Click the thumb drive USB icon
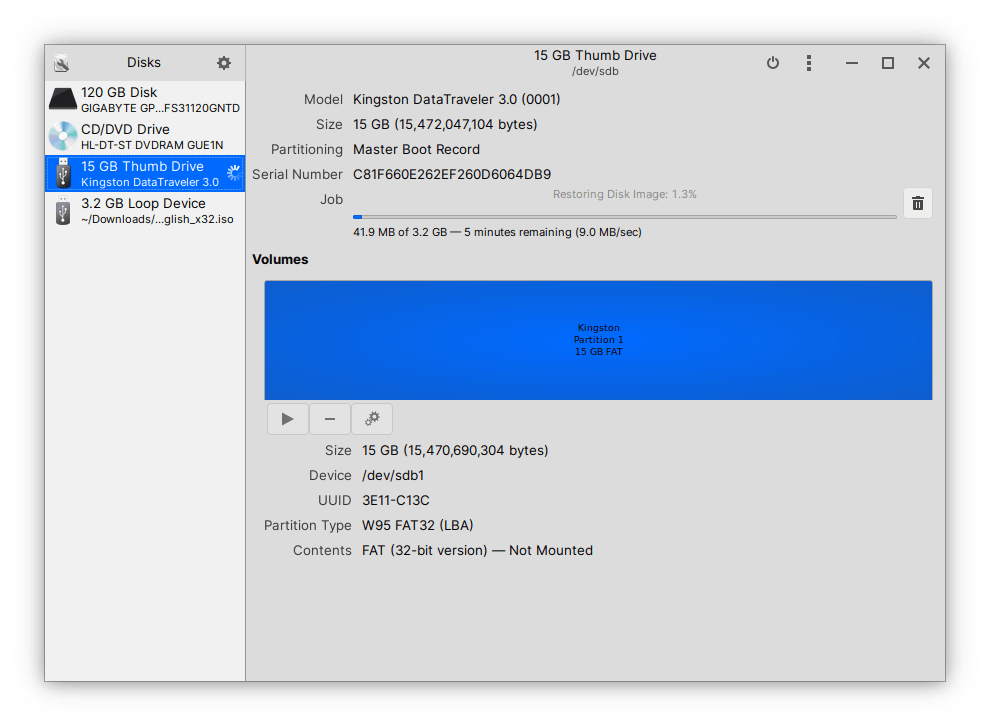Screen dimensions: 990x726 (63, 173)
